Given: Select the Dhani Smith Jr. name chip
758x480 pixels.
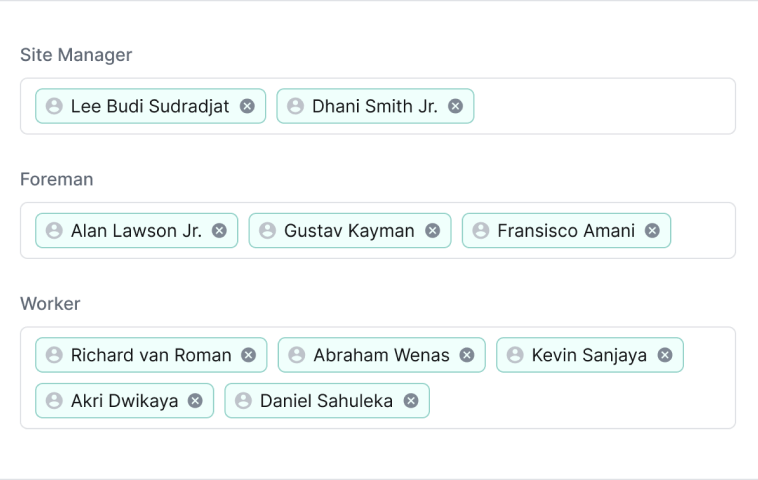Looking at the screenshot, I should point(375,106).
